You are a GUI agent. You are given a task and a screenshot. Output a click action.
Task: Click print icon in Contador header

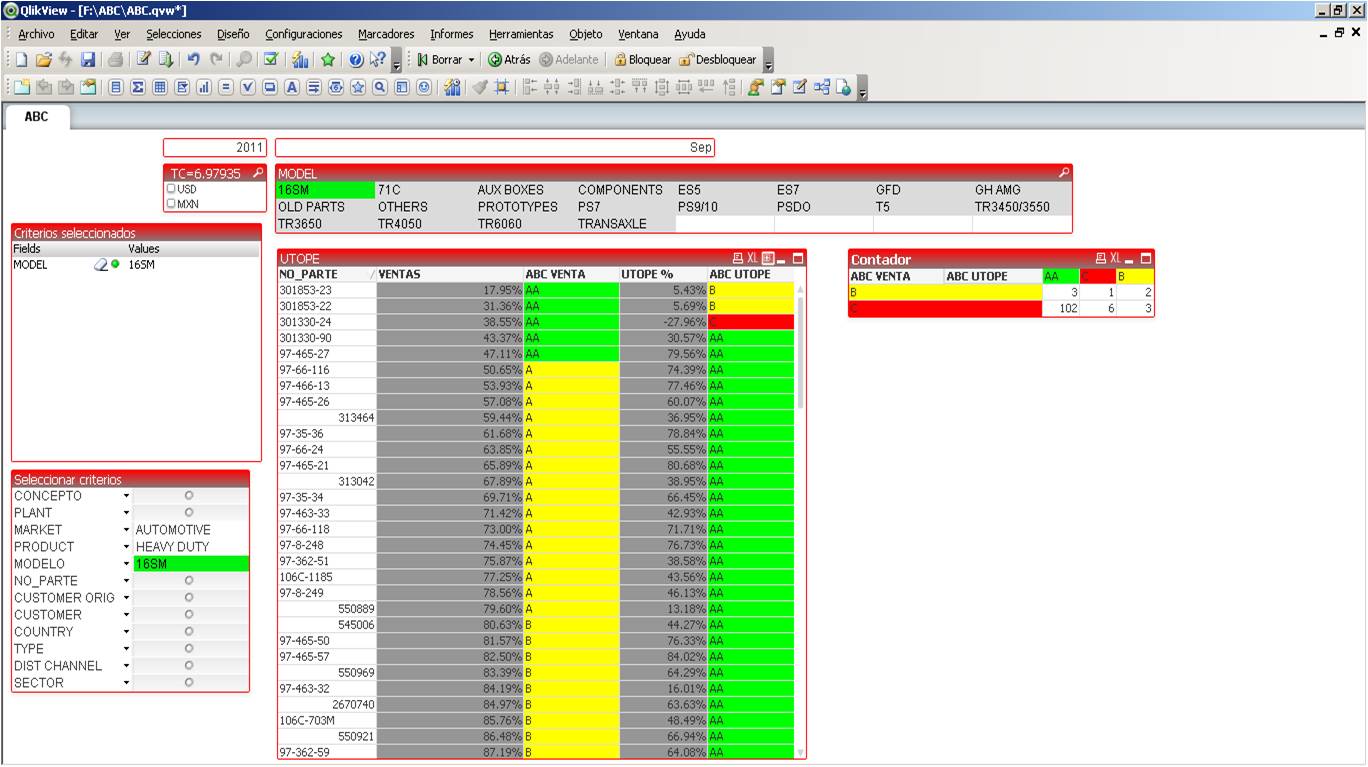click(x=1100, y=258)
